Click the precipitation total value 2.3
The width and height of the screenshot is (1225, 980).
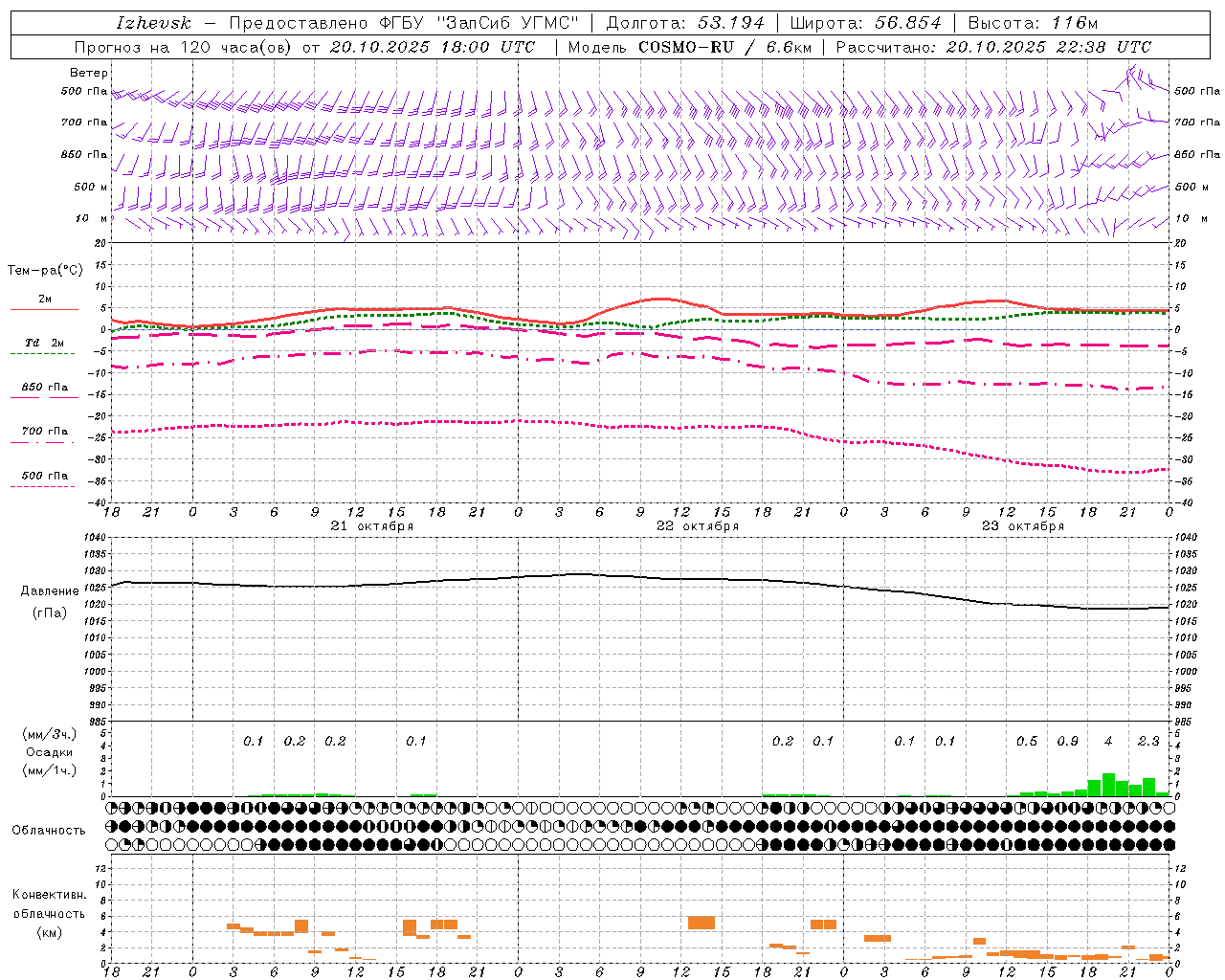tap(1148, 742)
